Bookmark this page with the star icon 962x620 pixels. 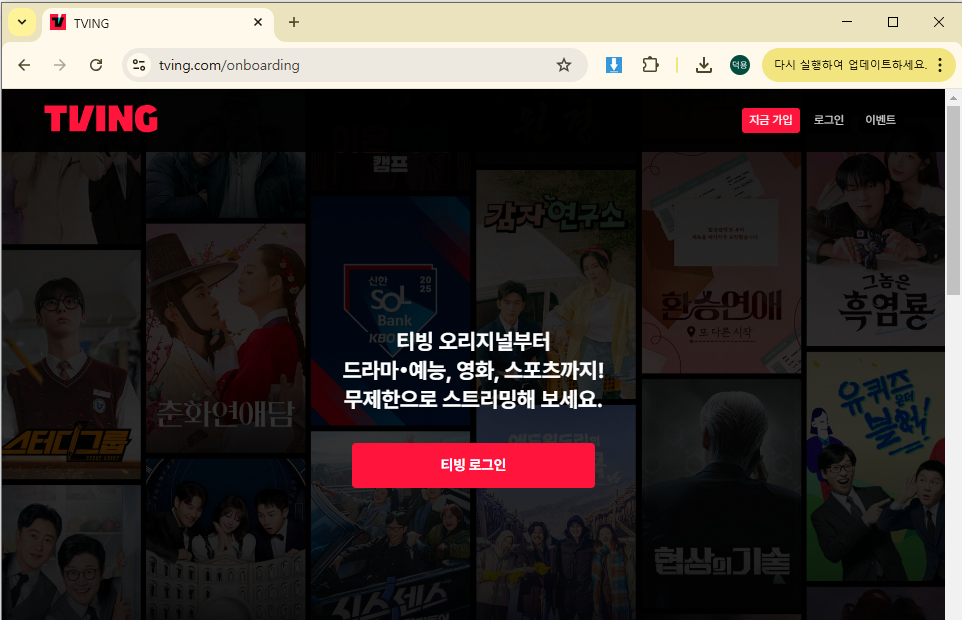click(x=564, y=65)
